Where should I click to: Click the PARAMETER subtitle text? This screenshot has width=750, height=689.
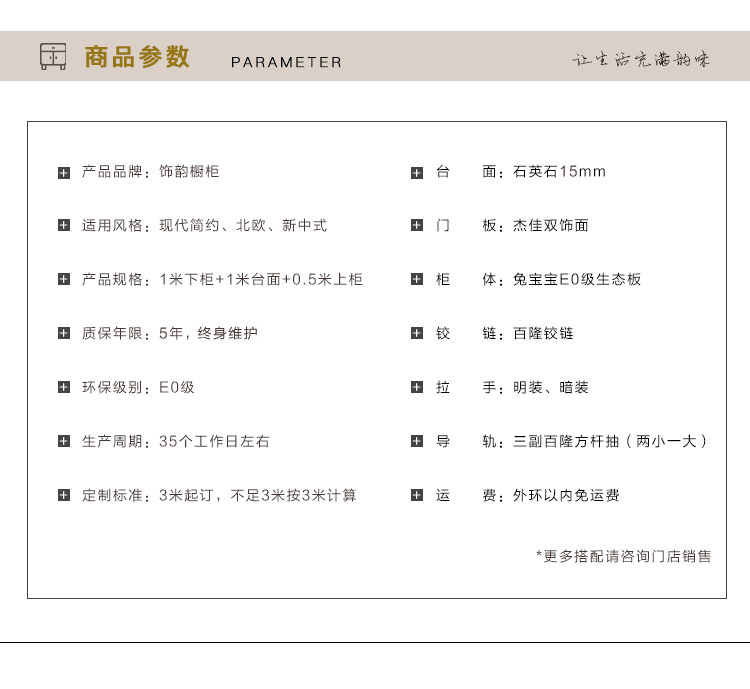click(287, 62)
